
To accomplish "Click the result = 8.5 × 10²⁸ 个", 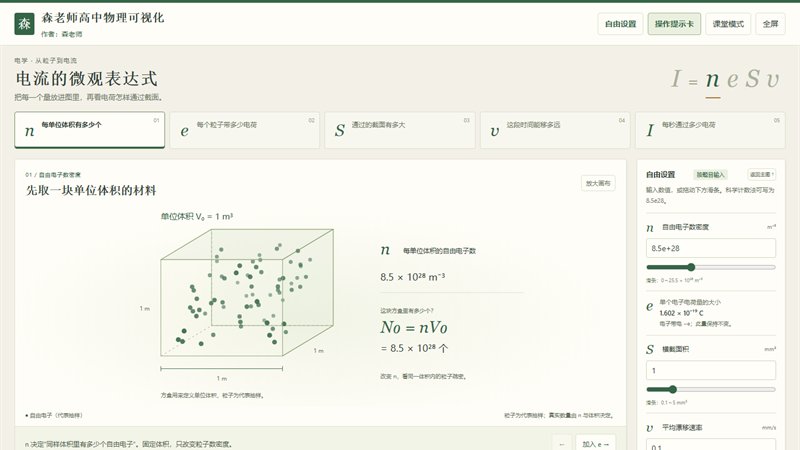I will [x=414, y=348].
